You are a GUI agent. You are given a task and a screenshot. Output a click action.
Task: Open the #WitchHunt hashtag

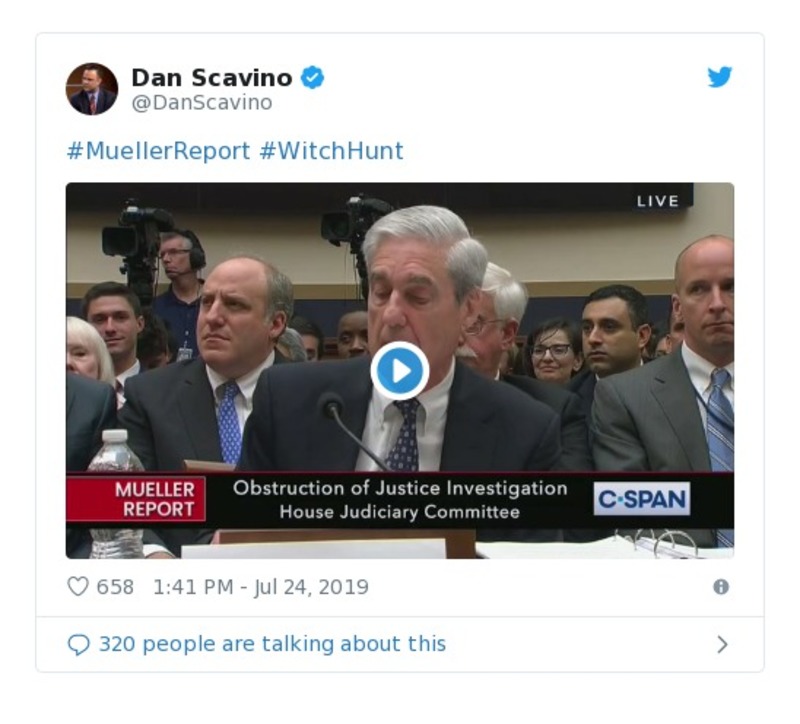point(331,151)
